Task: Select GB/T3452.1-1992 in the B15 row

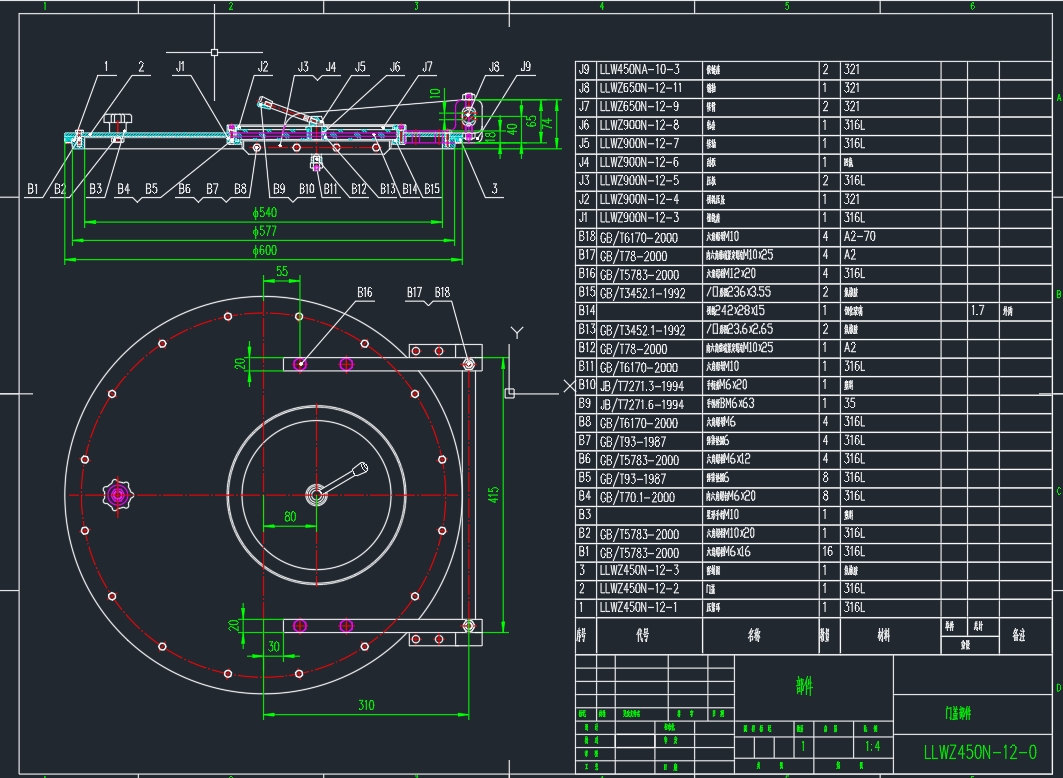Action: [643, 293]
